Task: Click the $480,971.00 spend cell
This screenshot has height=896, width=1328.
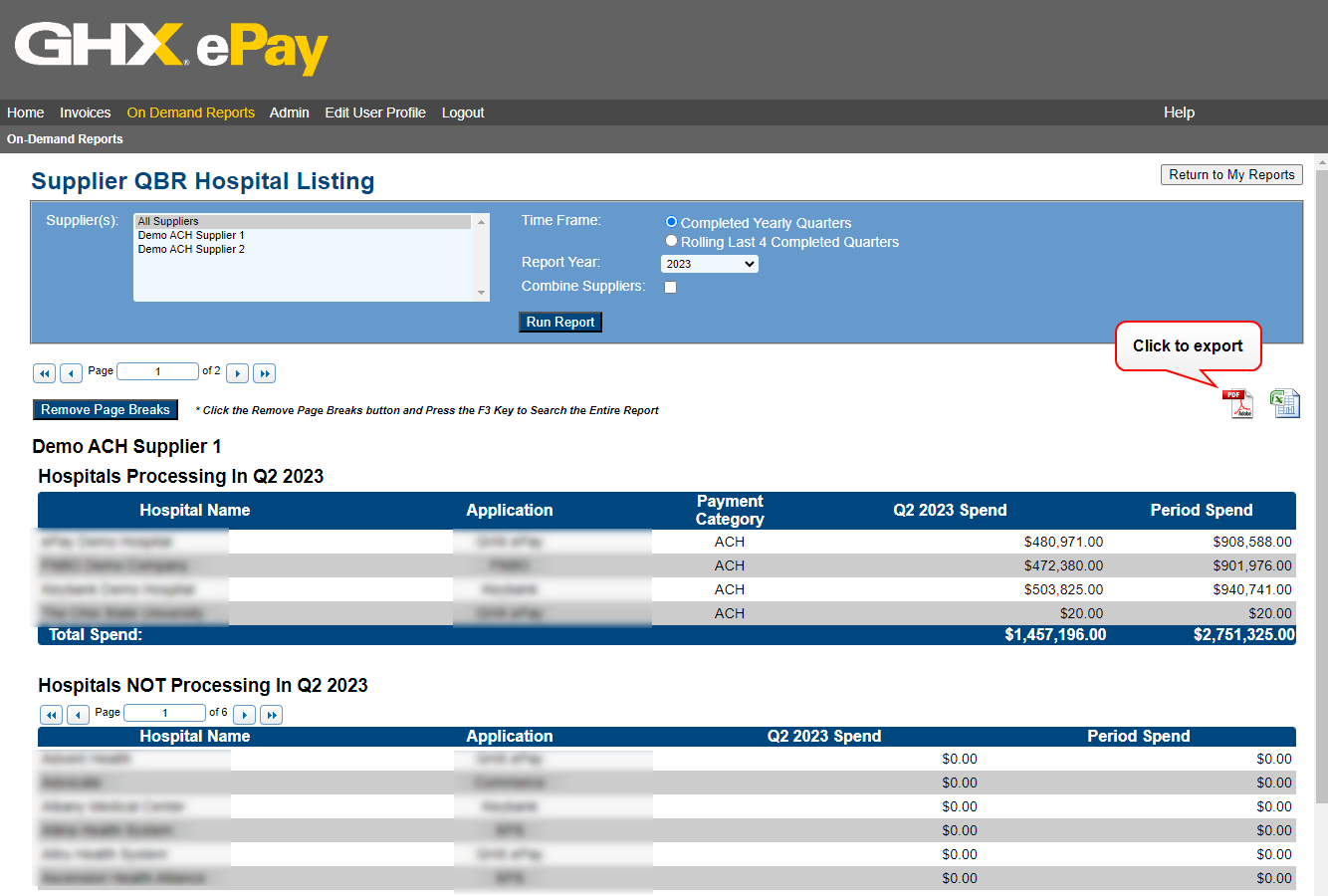Action: pos(1063,542)
